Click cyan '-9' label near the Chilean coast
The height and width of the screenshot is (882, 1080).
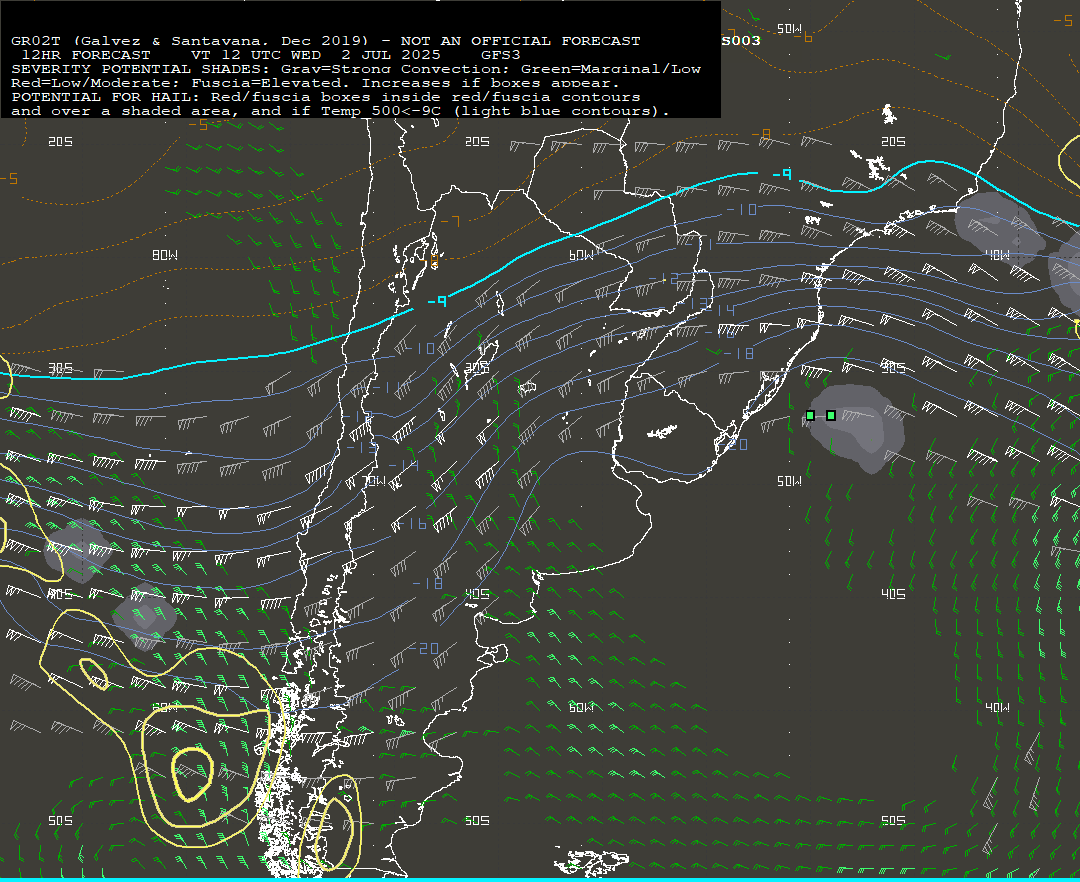click(x=437, y=301)
